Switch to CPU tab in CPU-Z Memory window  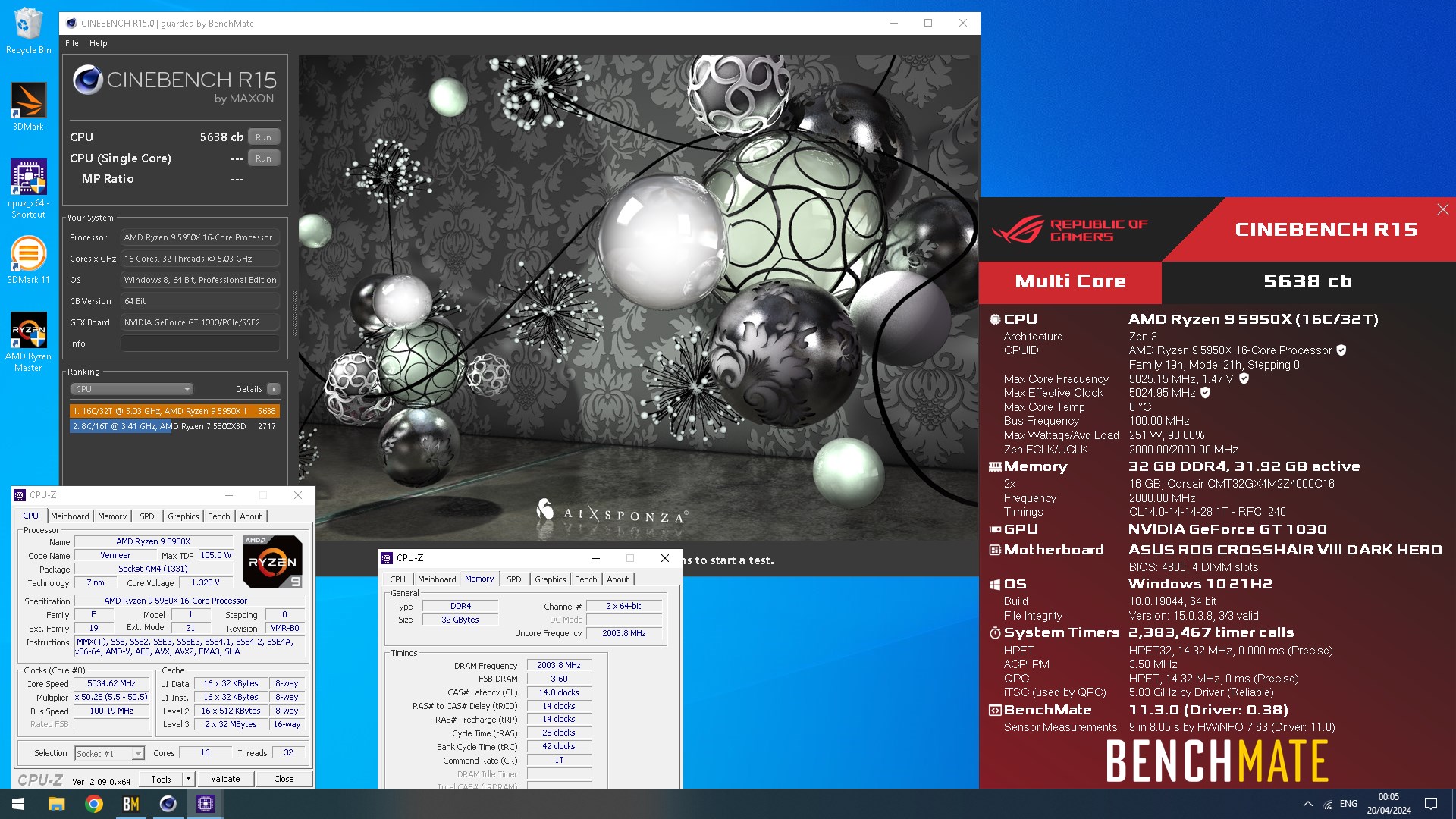[397, 579]
